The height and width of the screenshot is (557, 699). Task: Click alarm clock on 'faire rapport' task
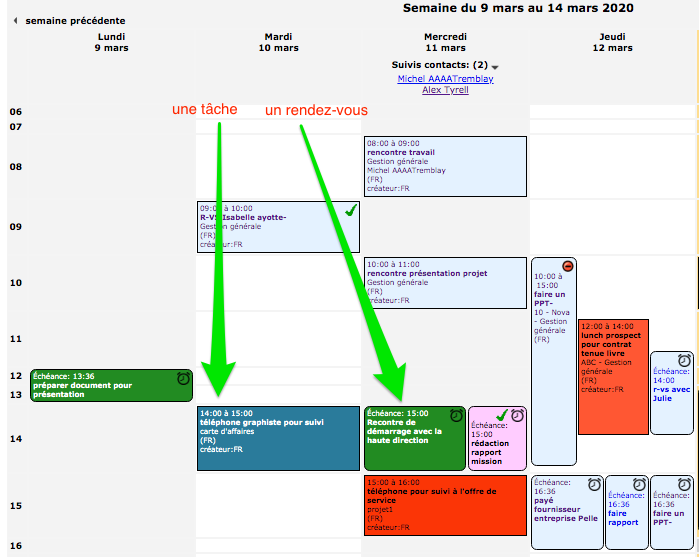[638, 484]
